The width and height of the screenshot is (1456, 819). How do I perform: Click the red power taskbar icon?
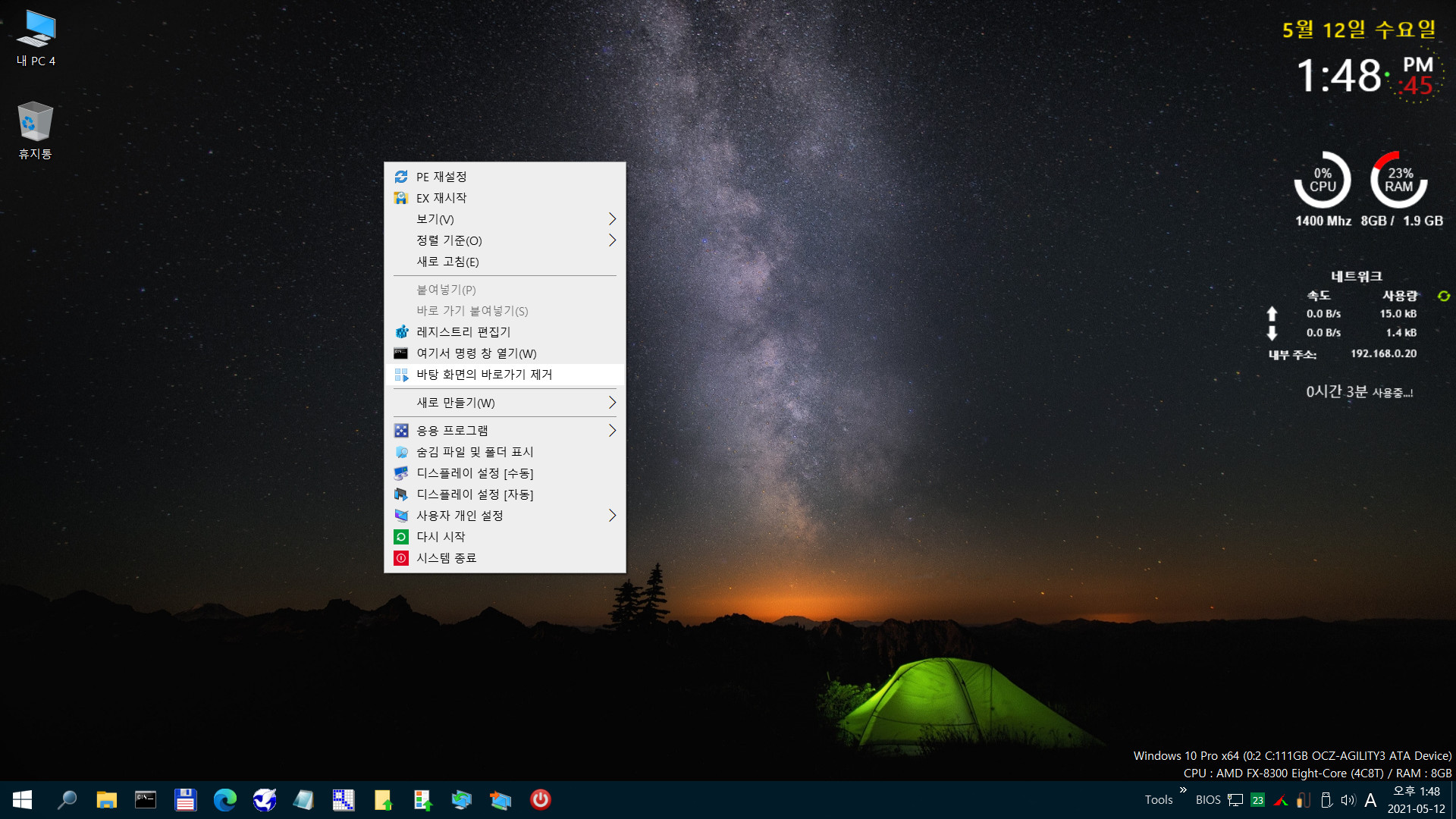point(541,800)
